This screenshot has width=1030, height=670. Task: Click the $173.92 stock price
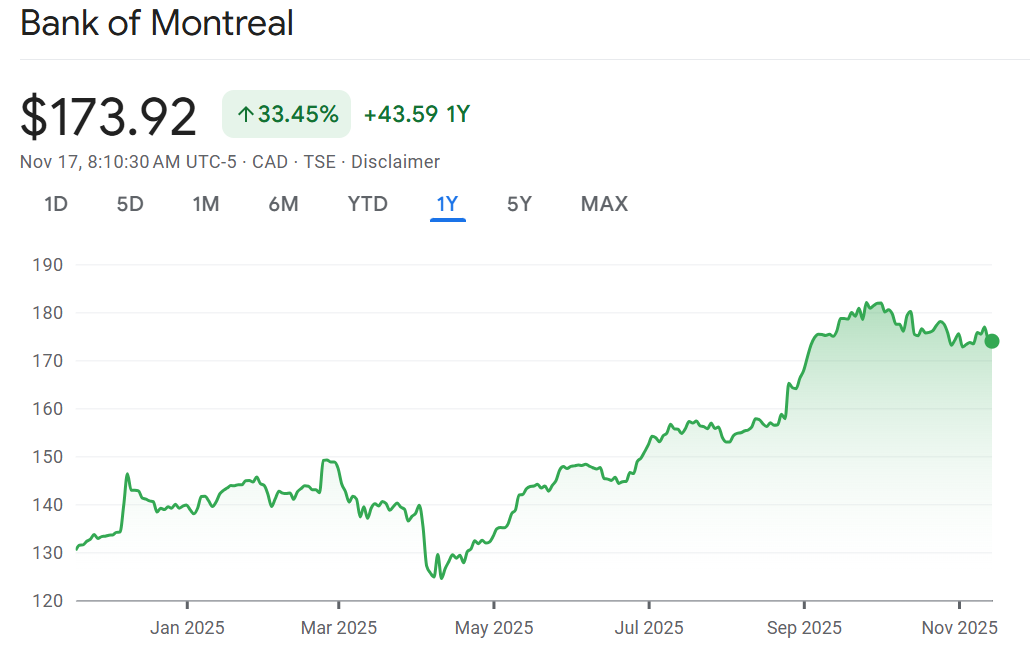pyautogui.click(x=109, y=116)
